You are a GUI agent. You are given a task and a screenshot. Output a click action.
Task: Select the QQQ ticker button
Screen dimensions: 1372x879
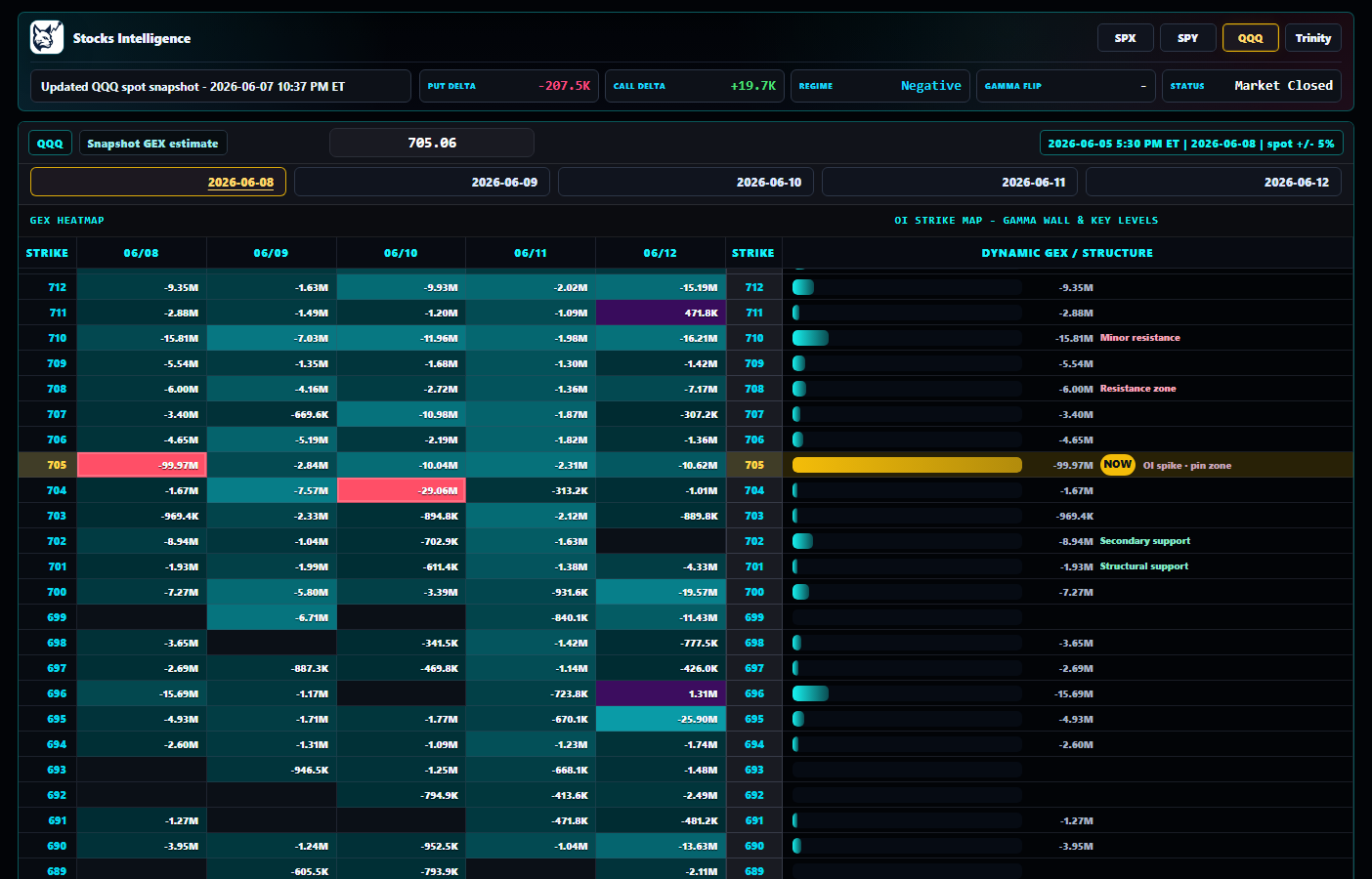(1250, 38)
